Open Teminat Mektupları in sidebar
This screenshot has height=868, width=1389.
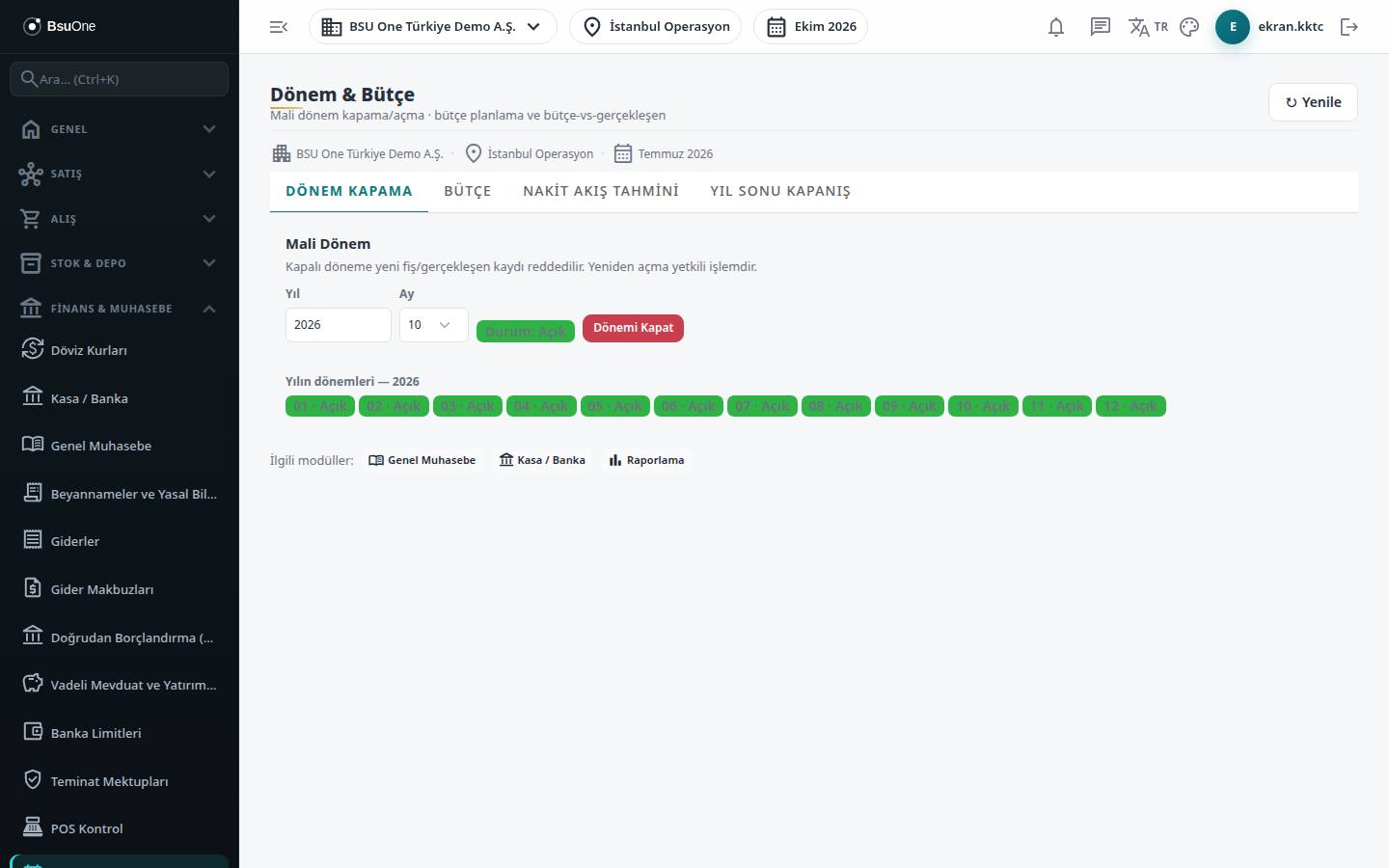(x=120, y=781)
